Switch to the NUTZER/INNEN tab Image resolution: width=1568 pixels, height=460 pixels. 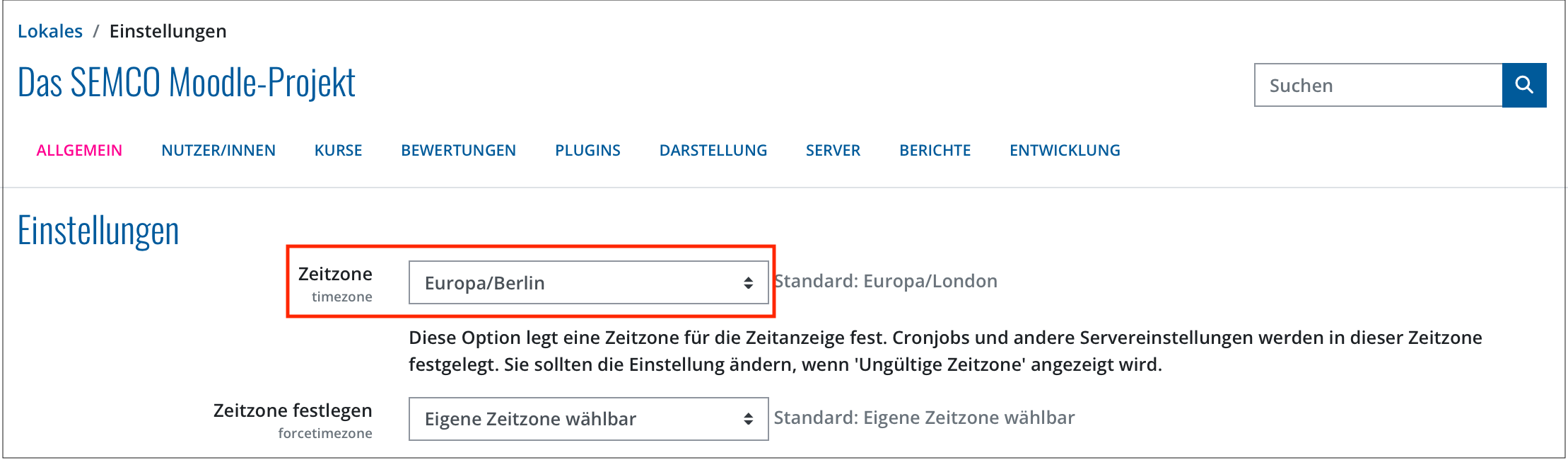219,150
